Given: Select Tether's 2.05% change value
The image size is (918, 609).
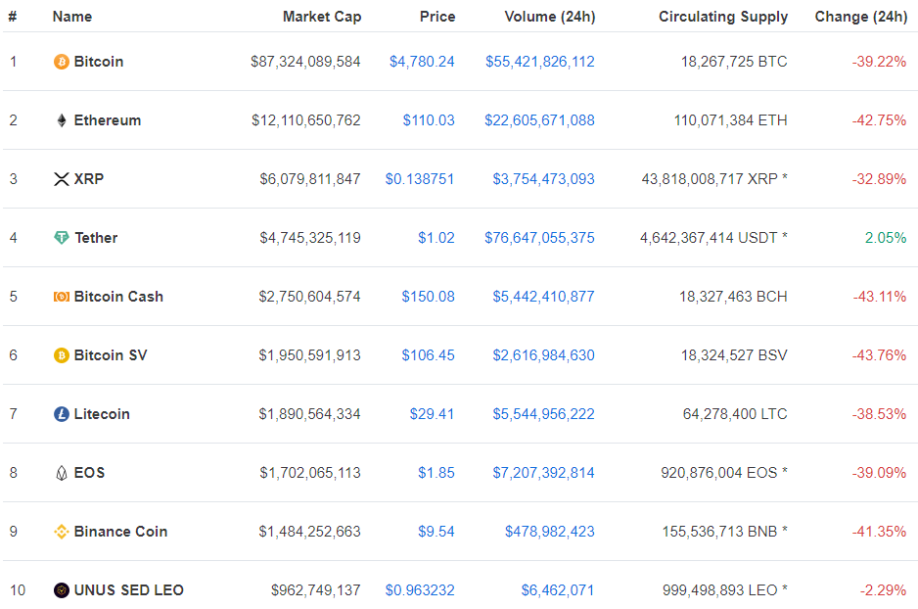Looking at the screenshot, I should tap(885, 237).
